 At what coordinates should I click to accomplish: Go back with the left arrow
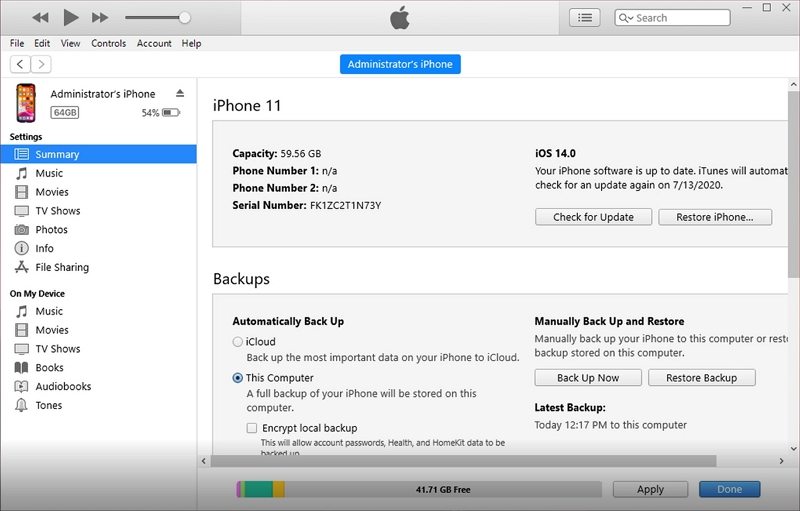[20, 64]
